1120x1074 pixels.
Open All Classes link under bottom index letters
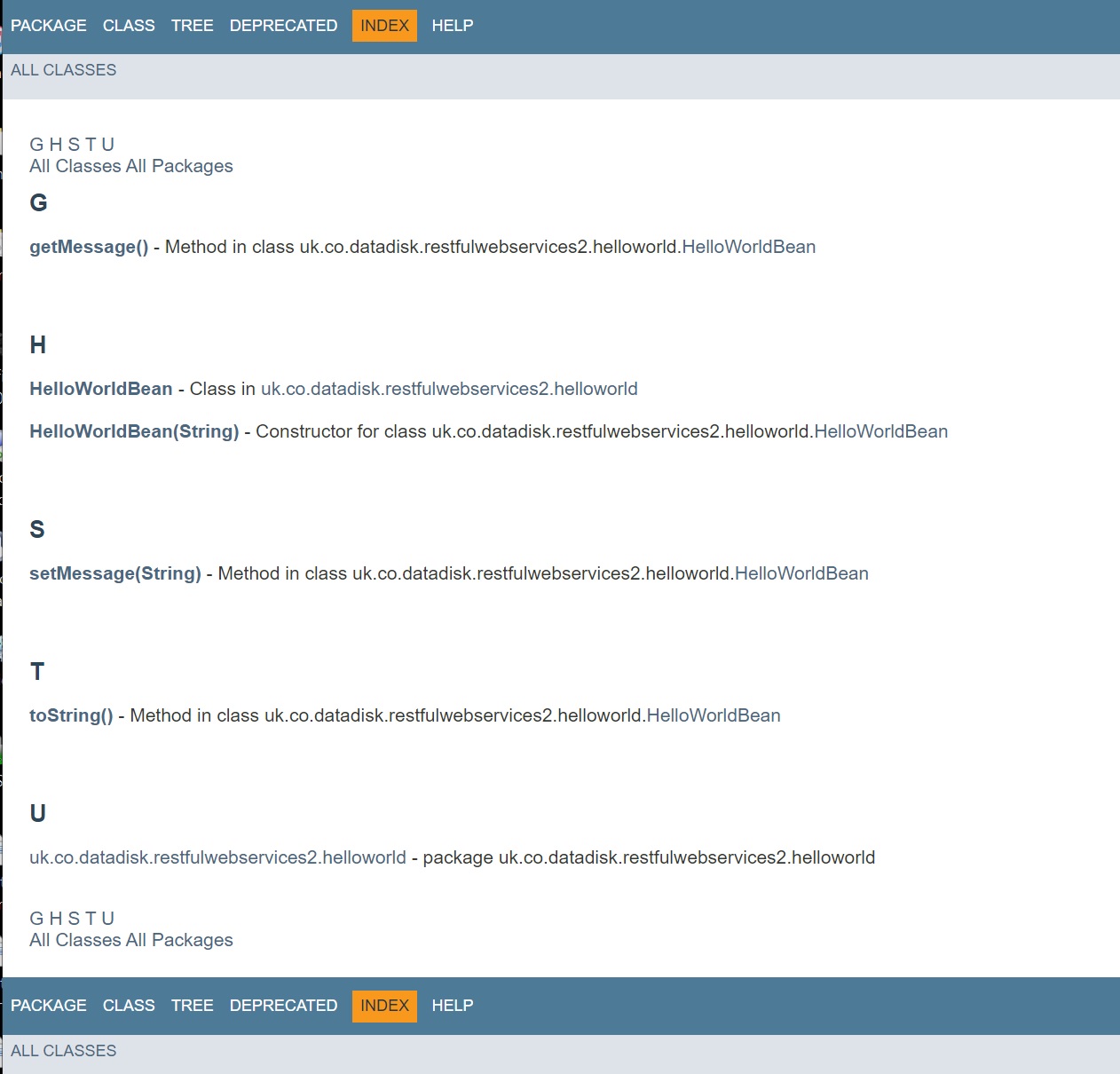(x=75, y=940)
